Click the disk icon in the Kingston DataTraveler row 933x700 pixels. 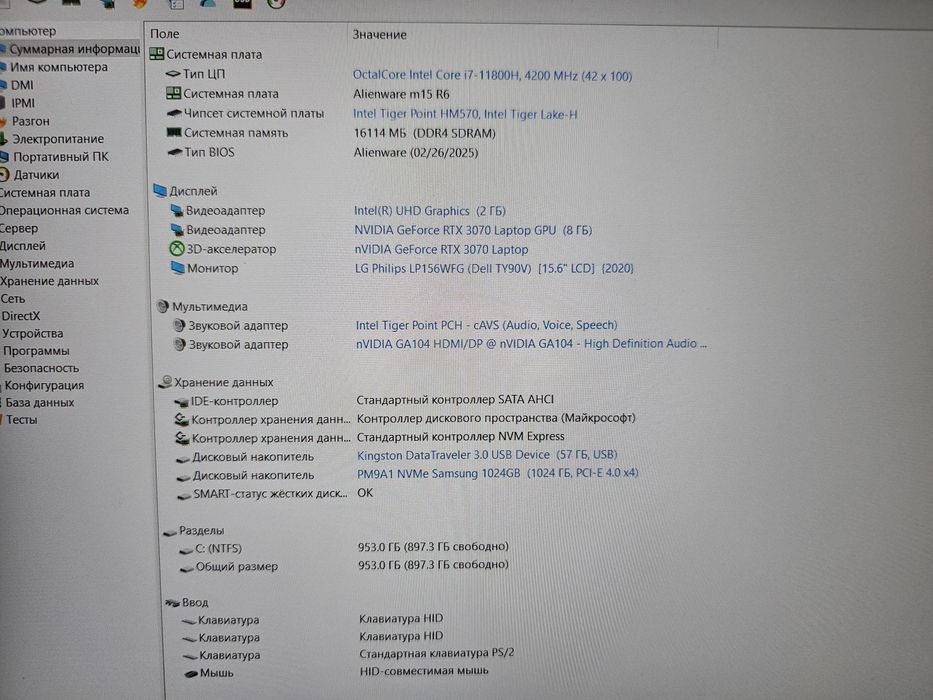183,458
